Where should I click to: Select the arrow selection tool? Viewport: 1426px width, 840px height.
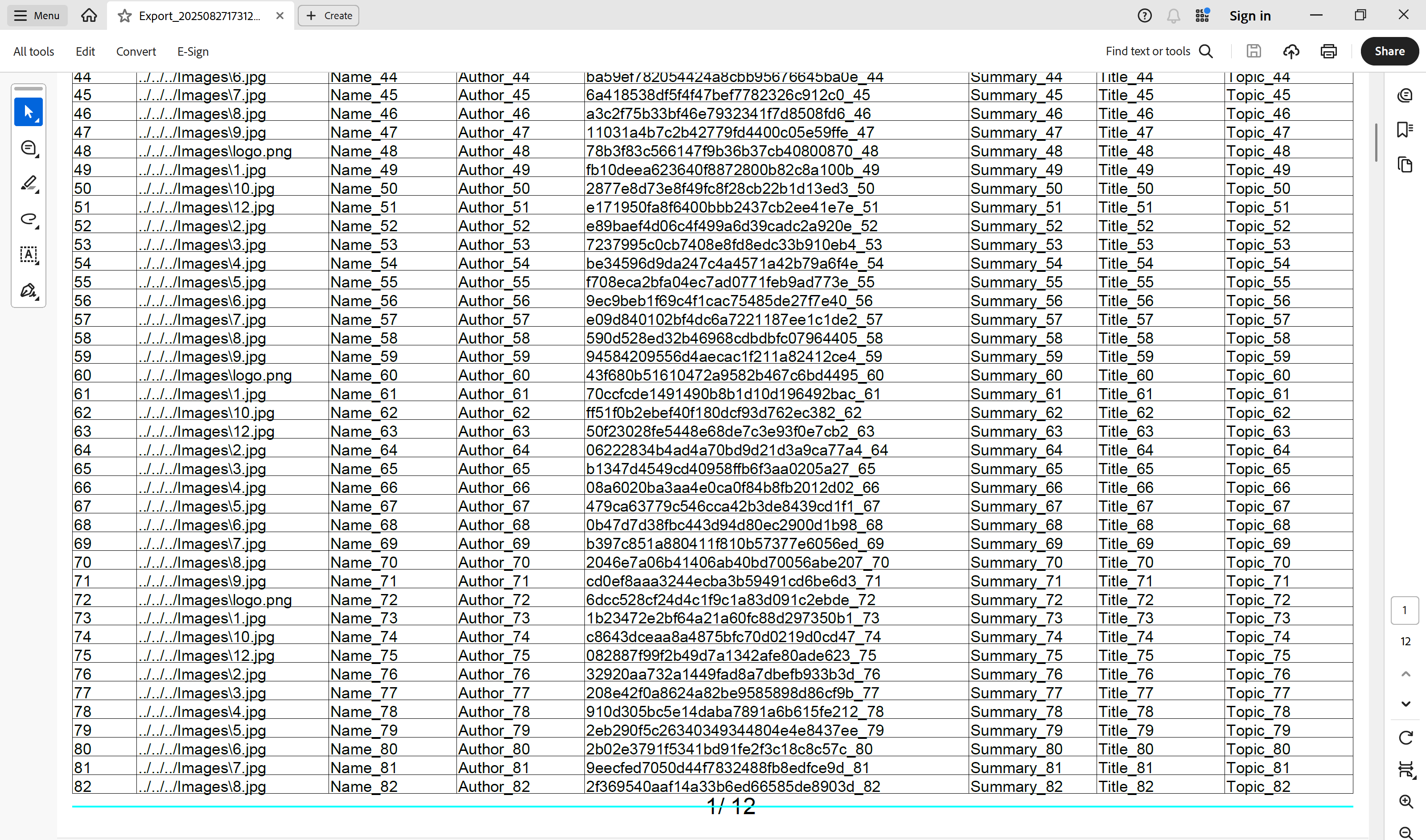pyautogui.click(x=28, y=112)
